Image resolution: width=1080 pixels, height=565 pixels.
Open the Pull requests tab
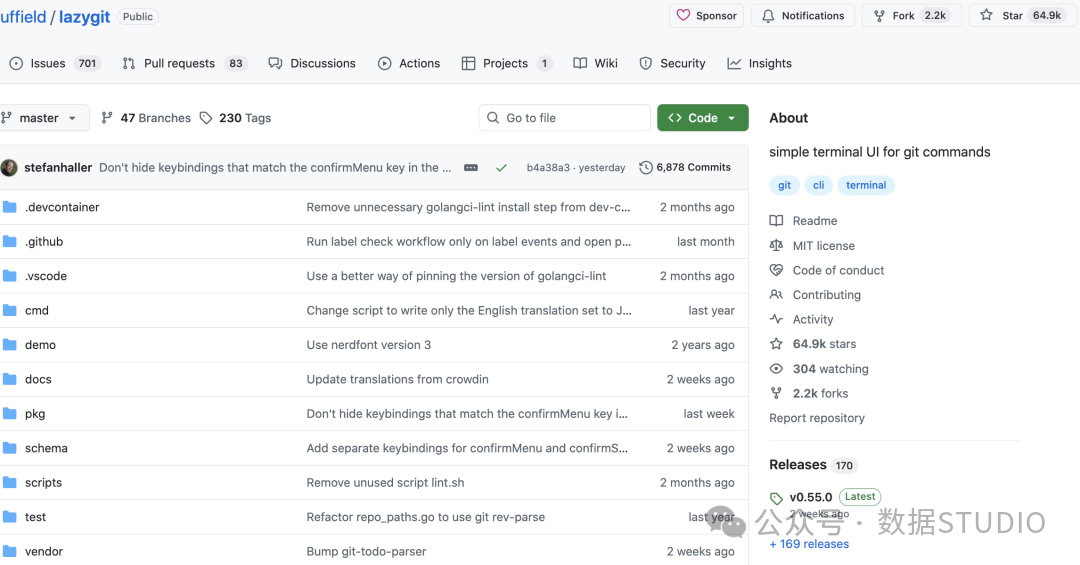[185, 63]
